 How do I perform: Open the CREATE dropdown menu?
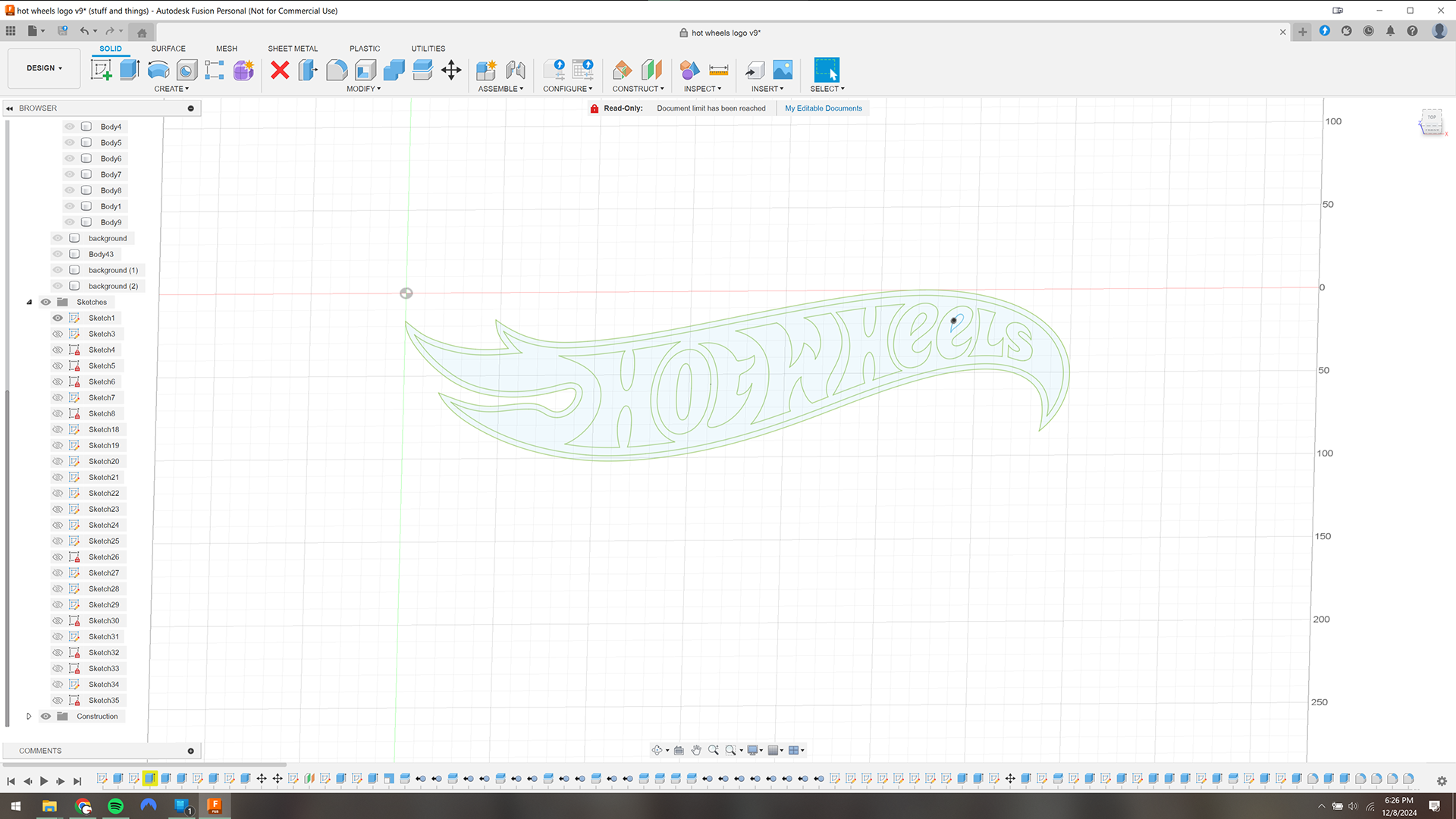171,89
